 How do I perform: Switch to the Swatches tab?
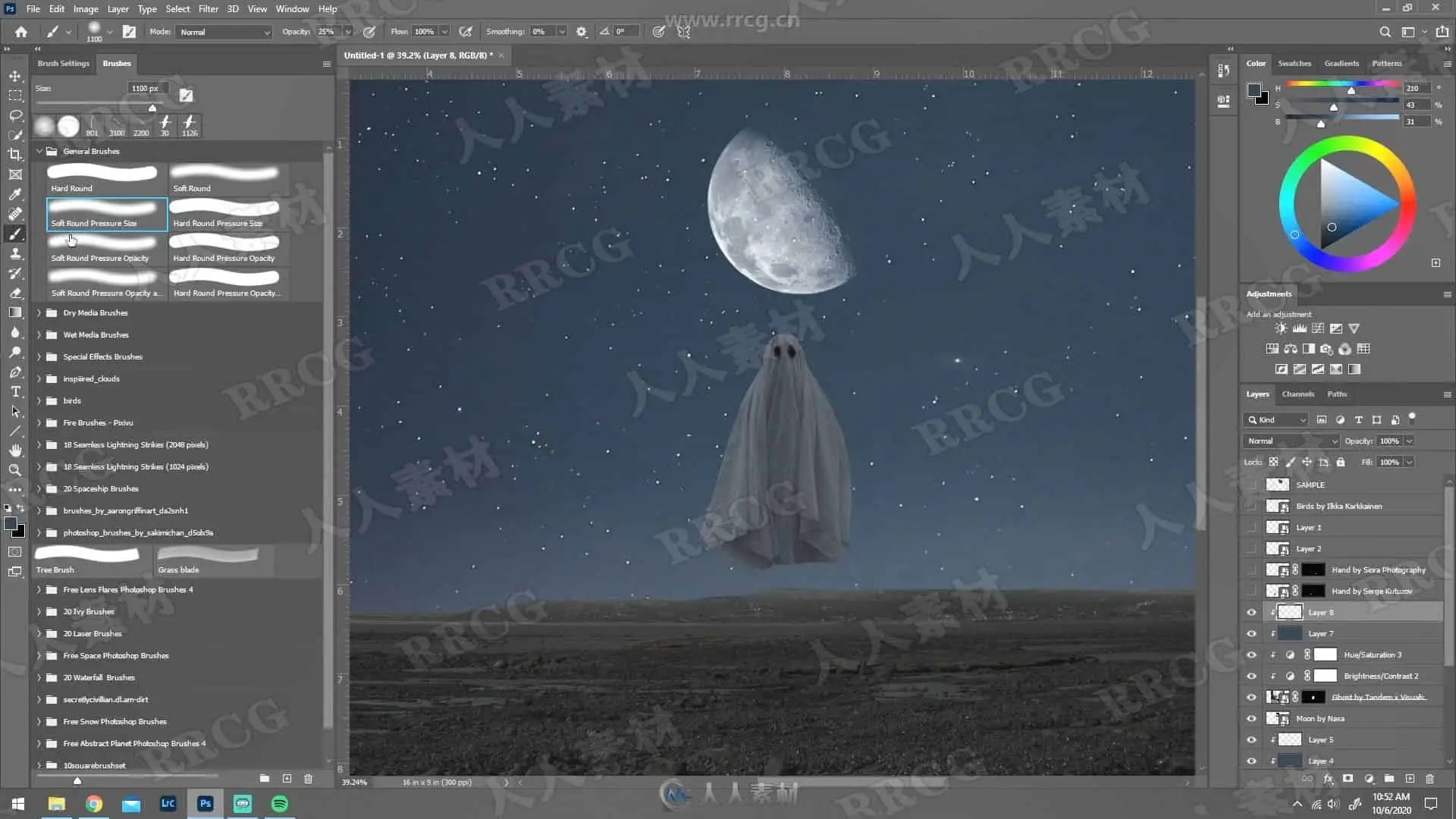pyautogui.click(x=1294, y=64)
